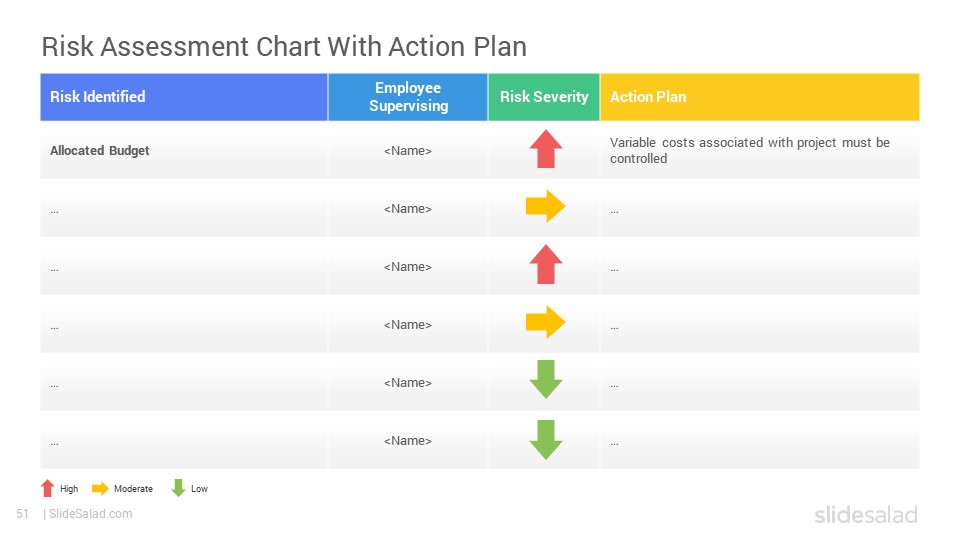Click the yellow Moderate legend arrow icon
Image resolution: width=960 pixels, height=540 pixels.
pos(100,489)
